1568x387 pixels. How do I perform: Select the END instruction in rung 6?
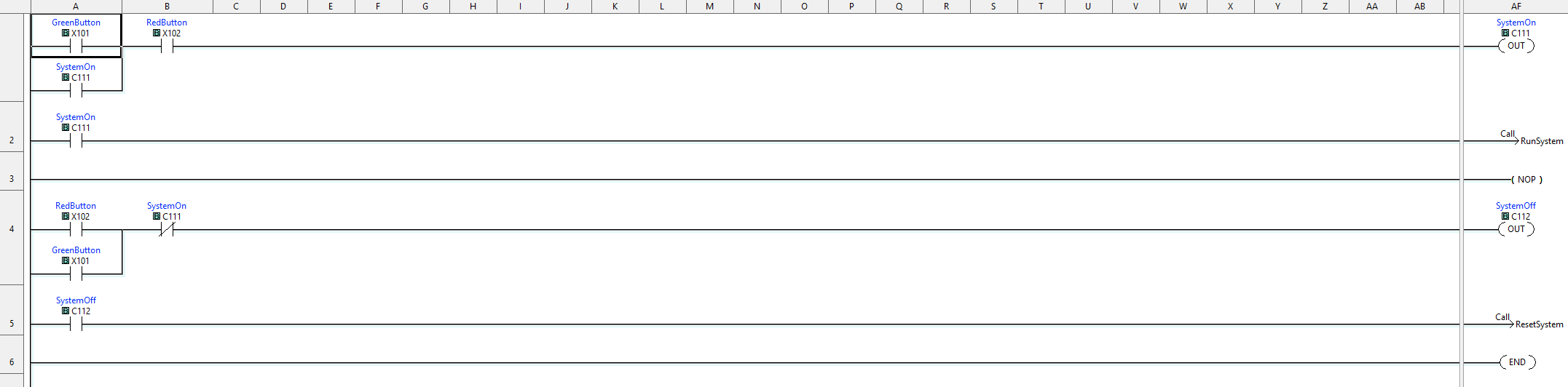pyautogui.click(x=1517, y=362)
